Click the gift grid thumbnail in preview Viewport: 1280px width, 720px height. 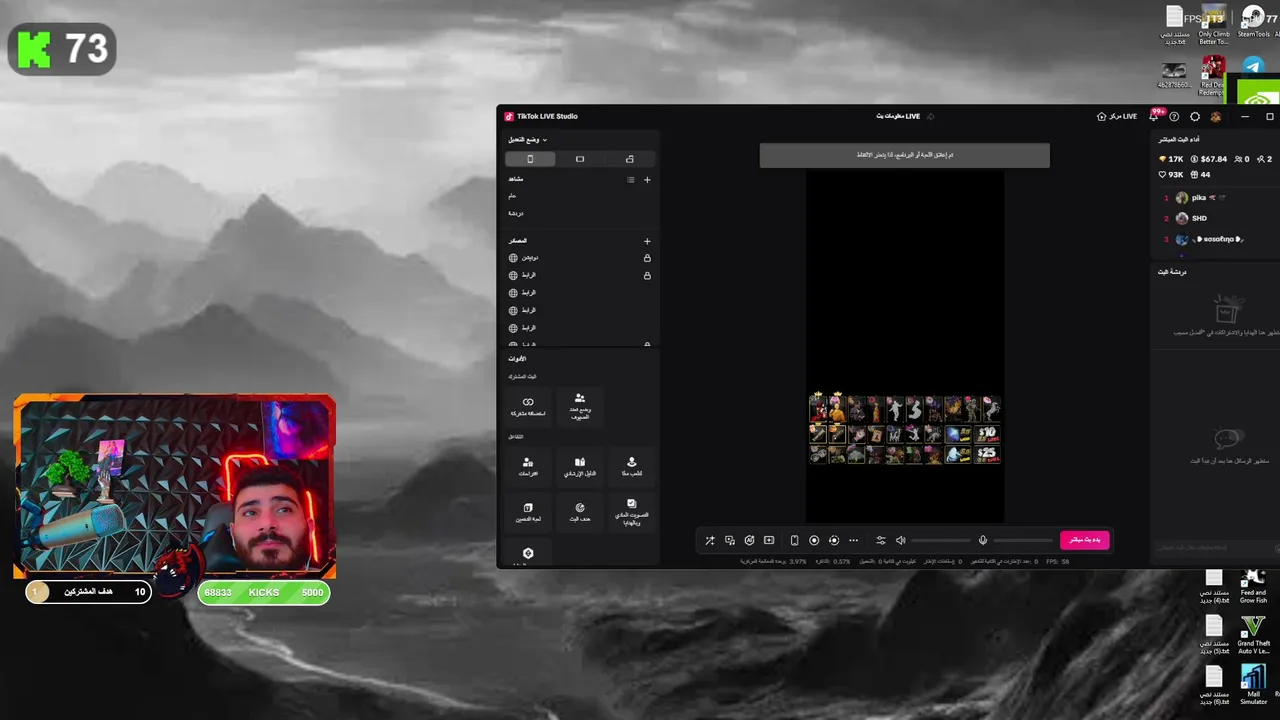[904, 428]
